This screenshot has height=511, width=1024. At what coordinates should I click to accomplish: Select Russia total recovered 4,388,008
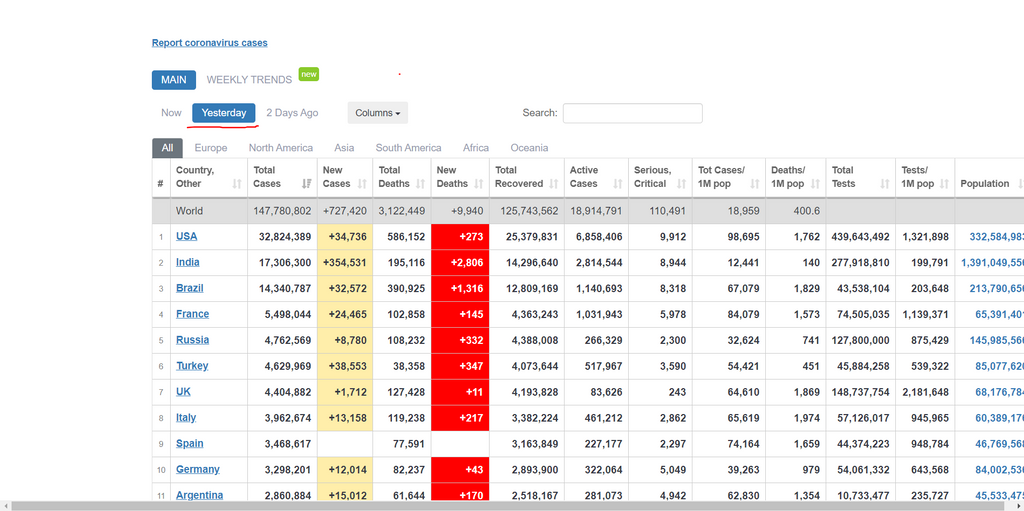535,340
